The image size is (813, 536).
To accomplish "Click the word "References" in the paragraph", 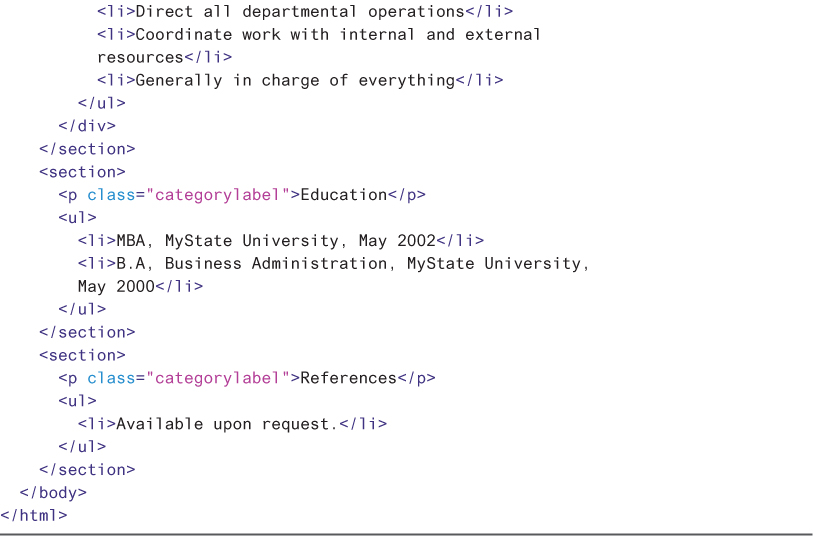I will coord(348,377).
